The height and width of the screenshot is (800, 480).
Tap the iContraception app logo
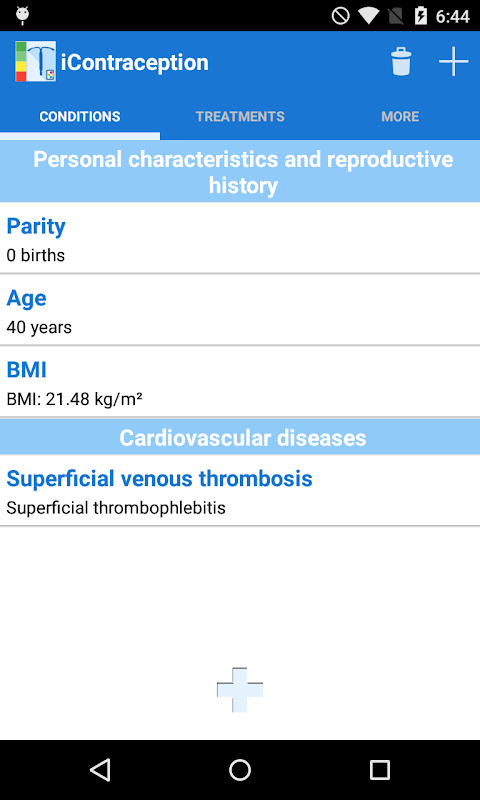[x=35, y=61]
